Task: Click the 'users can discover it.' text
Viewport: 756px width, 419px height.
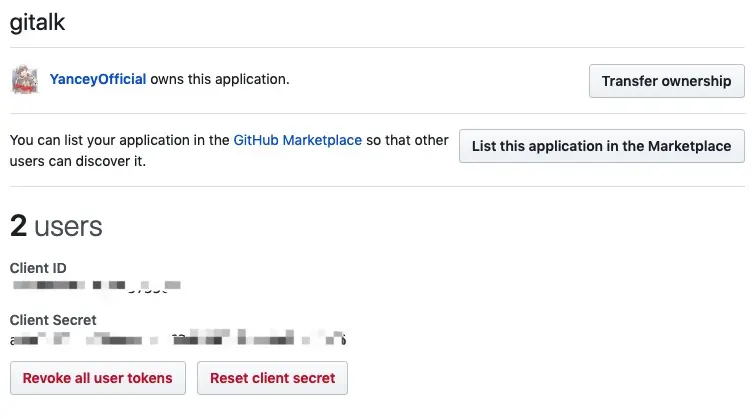Action: coord(78,161)
